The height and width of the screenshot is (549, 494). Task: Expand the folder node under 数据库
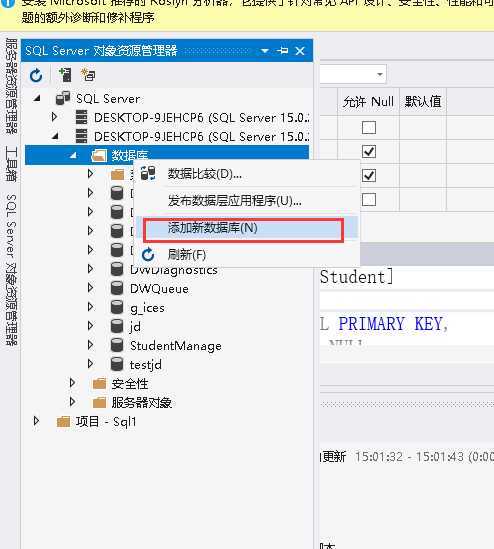pyautogui.click(x=90, y=173)
